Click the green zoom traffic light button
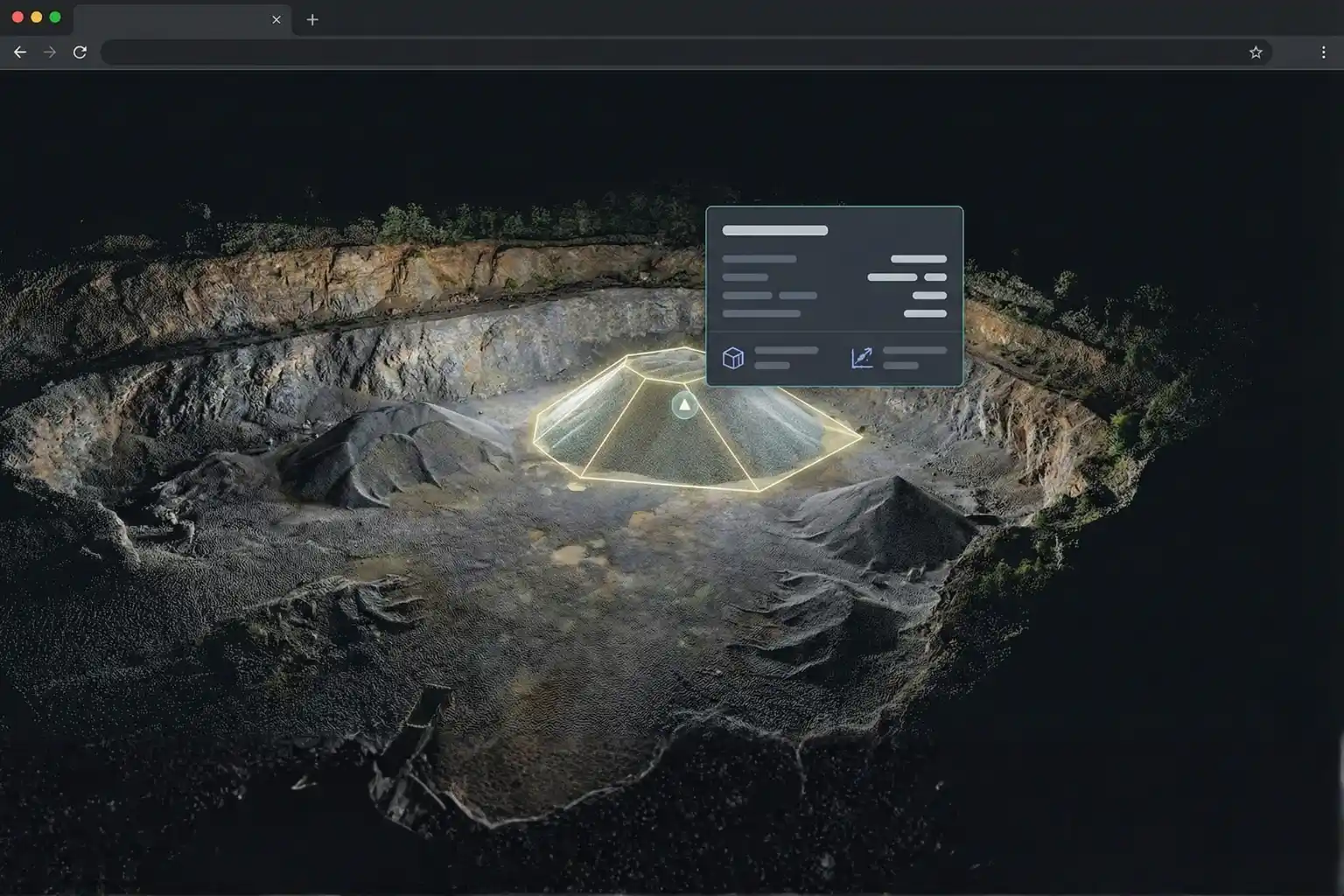This screenshot has height=896, width=1344. (x=55, y=15)
